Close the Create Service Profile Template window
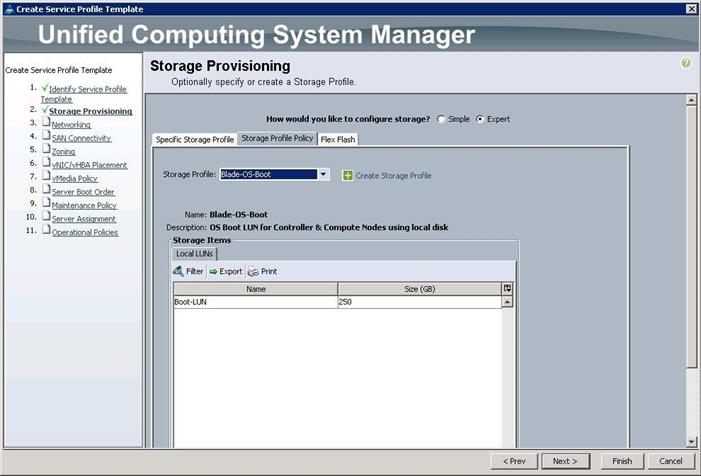701x476 pixels. click(691, 8)
